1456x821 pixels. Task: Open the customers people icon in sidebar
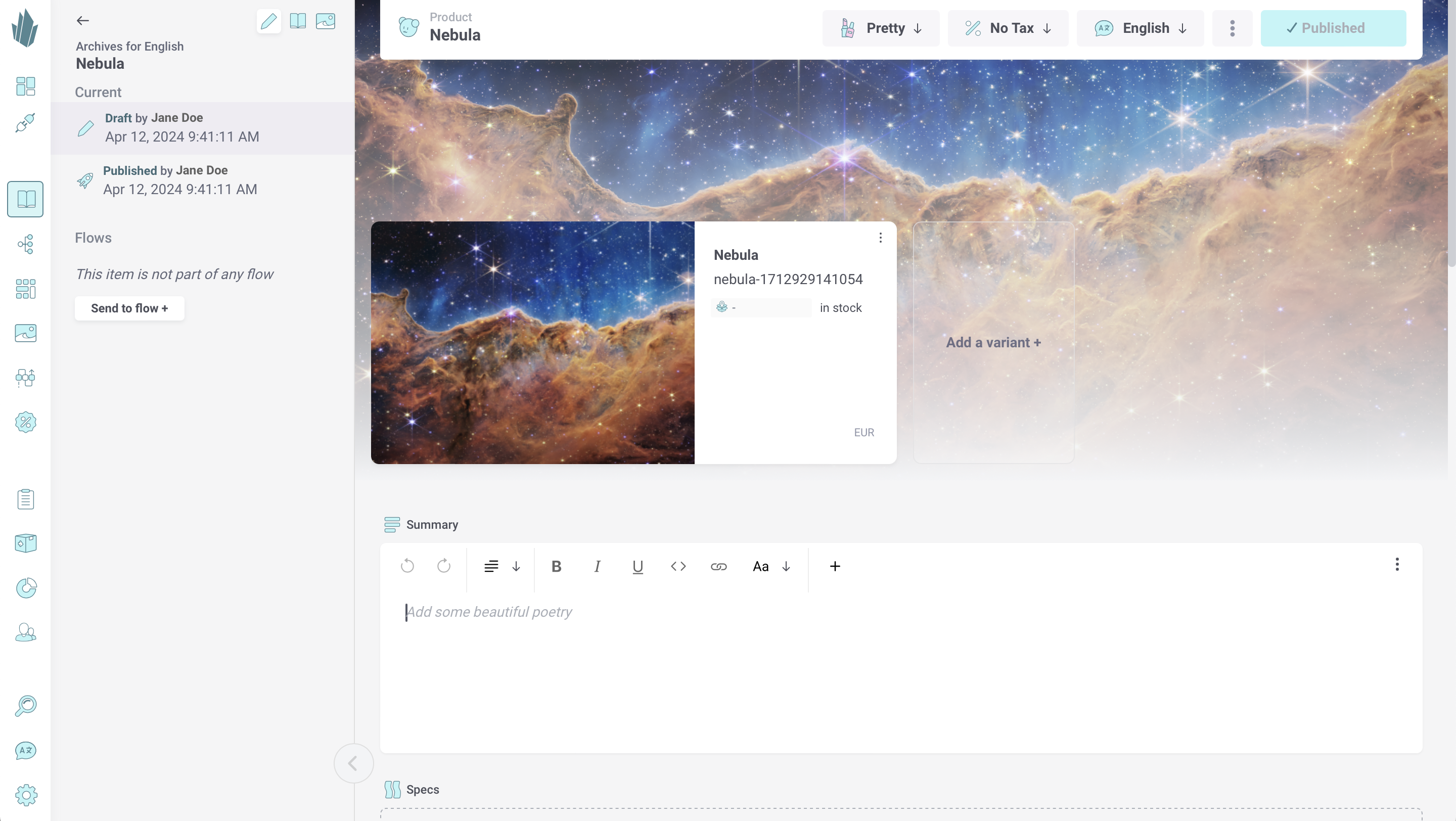25,632
